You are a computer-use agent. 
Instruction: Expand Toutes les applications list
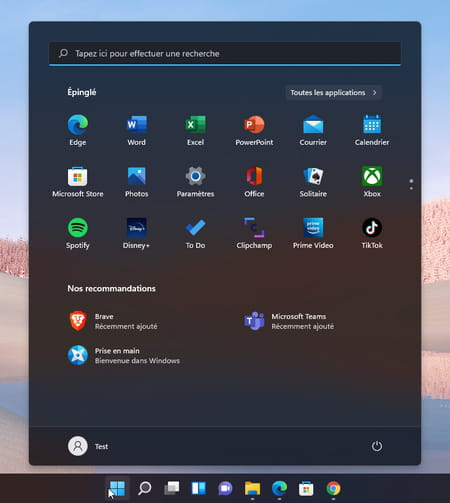click(x=333, y=93)
